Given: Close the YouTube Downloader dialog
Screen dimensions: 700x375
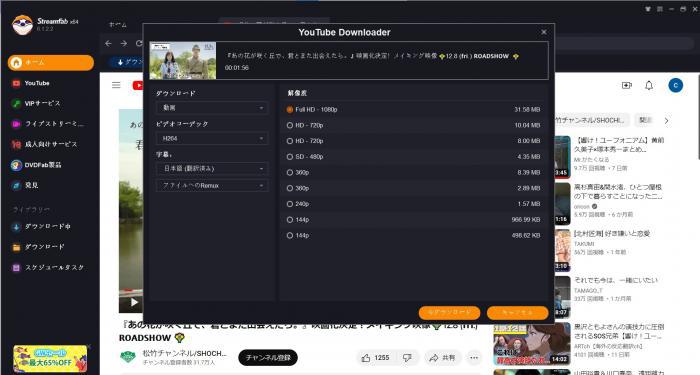Looking at the screenshot, I should (544, 32).
